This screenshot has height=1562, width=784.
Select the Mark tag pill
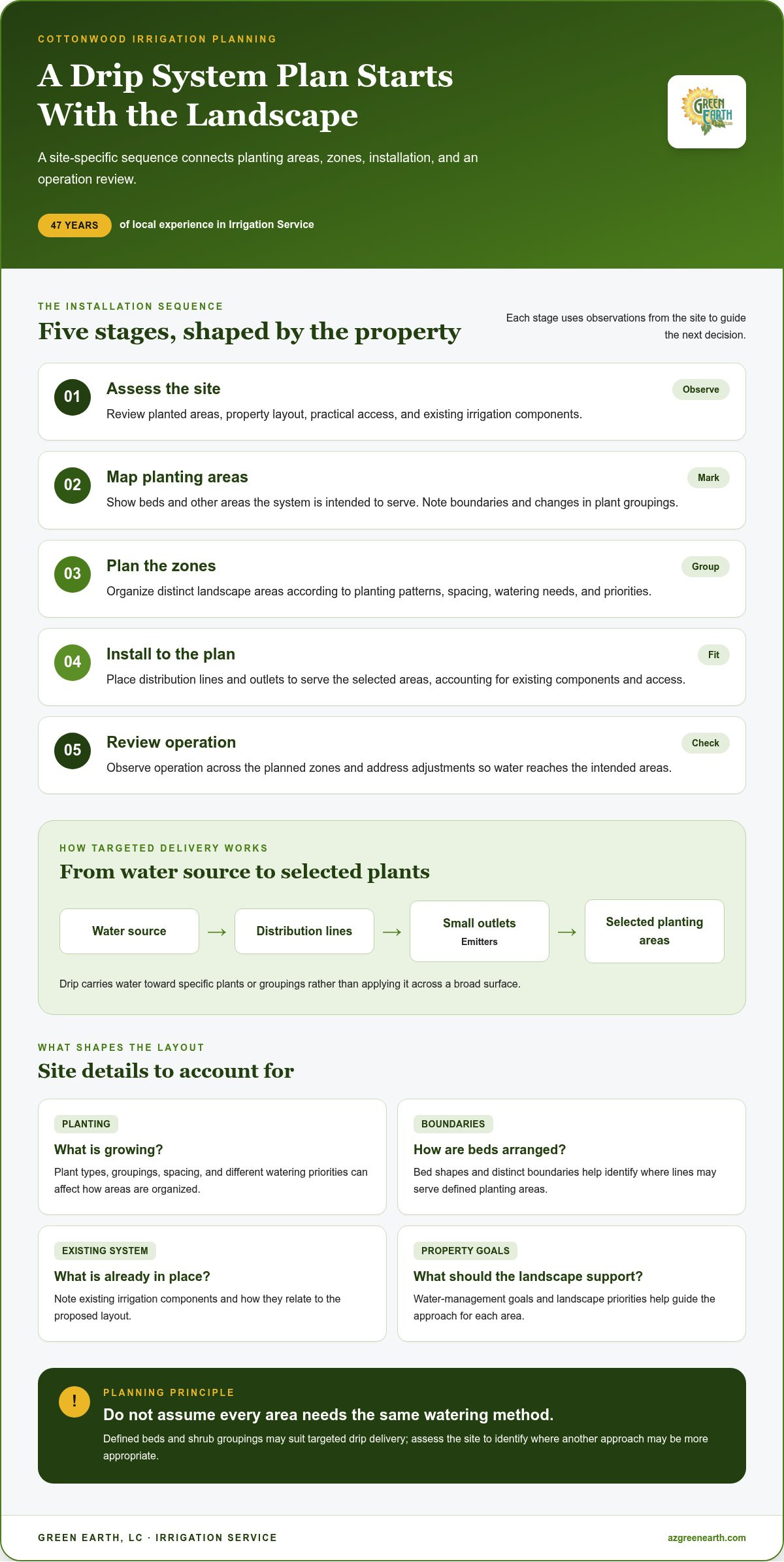pyautogui.click(x=708, y=478)
